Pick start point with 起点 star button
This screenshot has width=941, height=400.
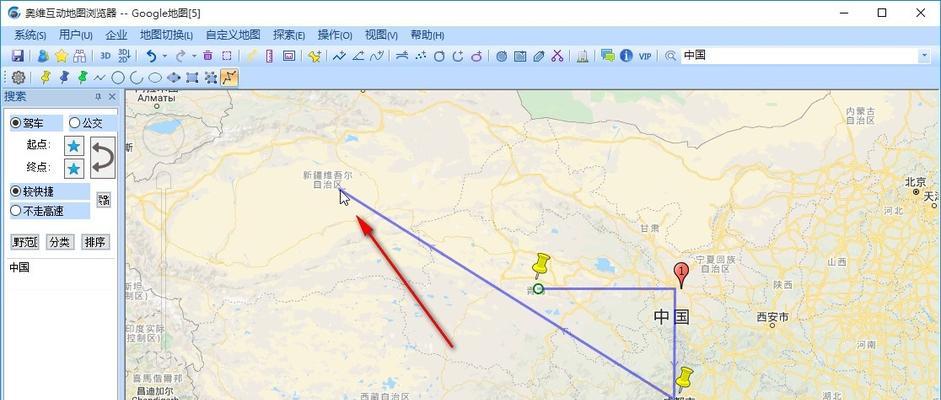click(x=74, y=146)
